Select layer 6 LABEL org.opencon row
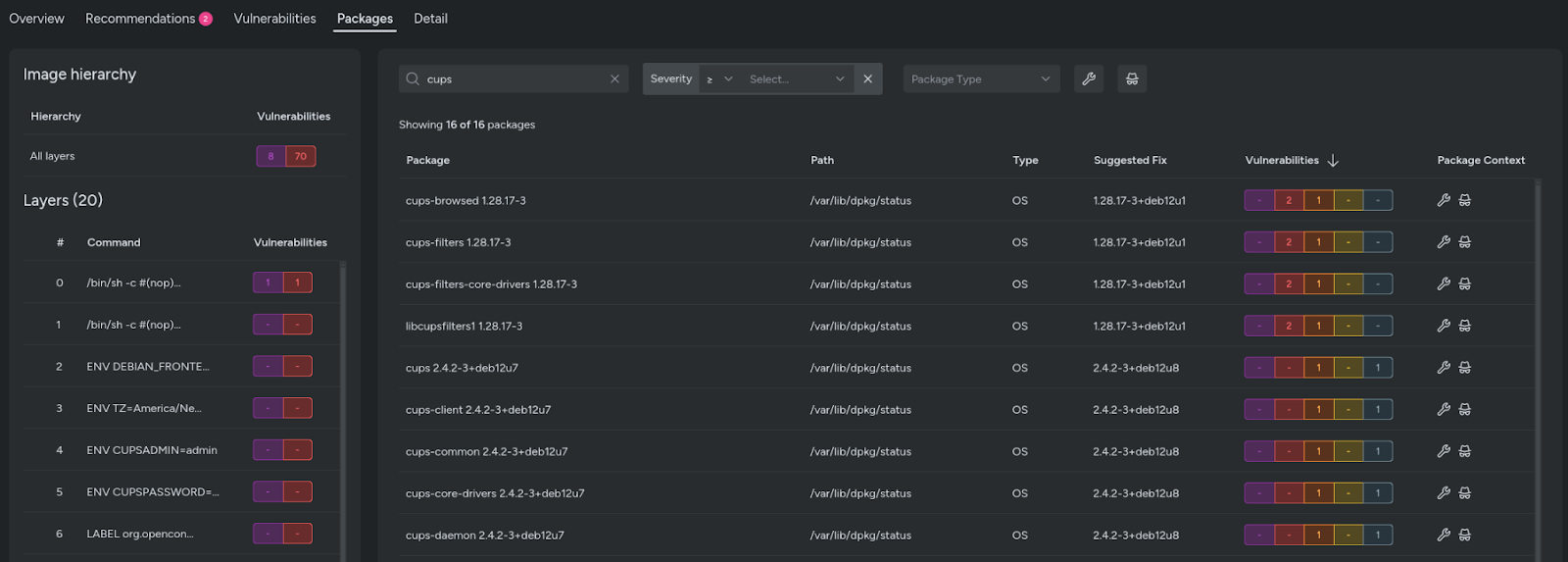The height and width of the screenshot is (562, 1568). pos(181,534)
